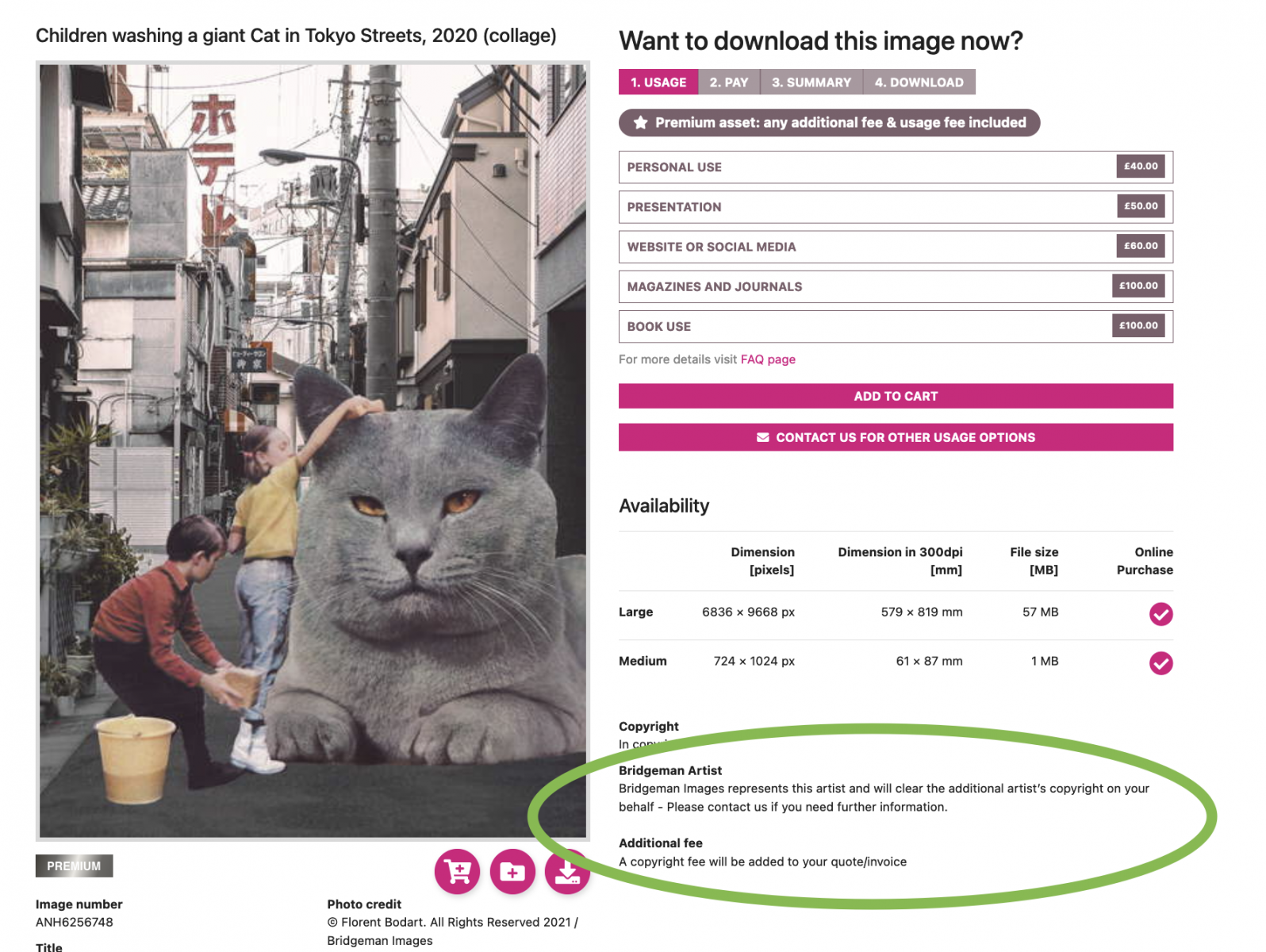The width and height of the screenshot is (1266, 952).
Task: Click the Additional fee heading
Action: click(x=661, y=843)
